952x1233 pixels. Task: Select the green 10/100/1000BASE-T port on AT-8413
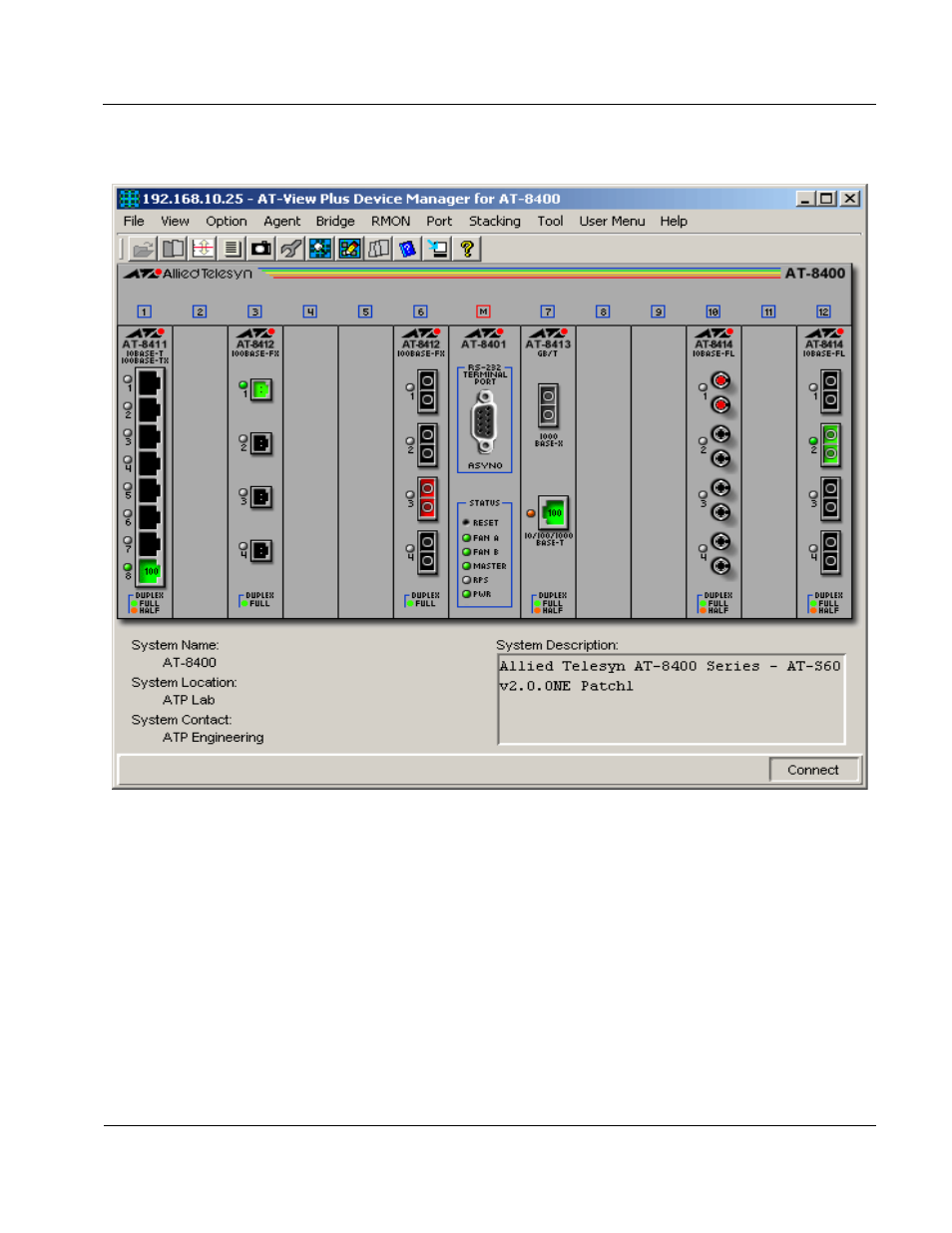554,513
